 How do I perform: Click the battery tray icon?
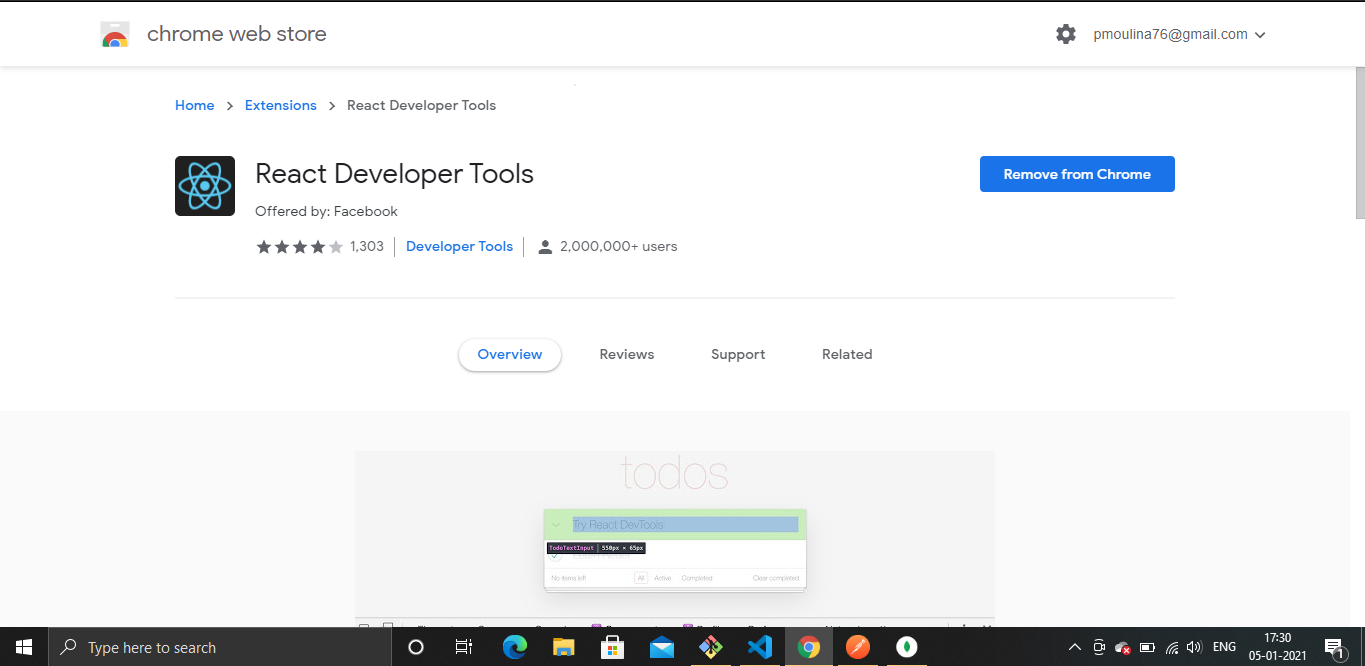click(1147, 647)
